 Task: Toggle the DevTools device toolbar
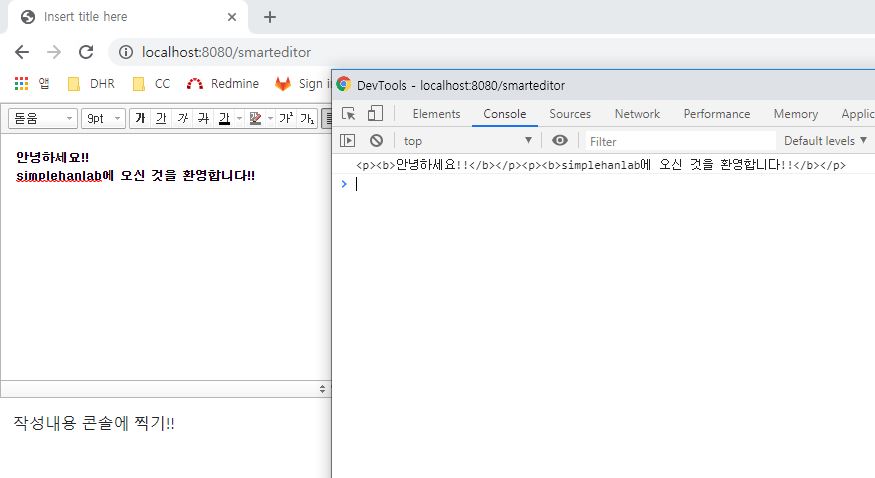[376, 114]
